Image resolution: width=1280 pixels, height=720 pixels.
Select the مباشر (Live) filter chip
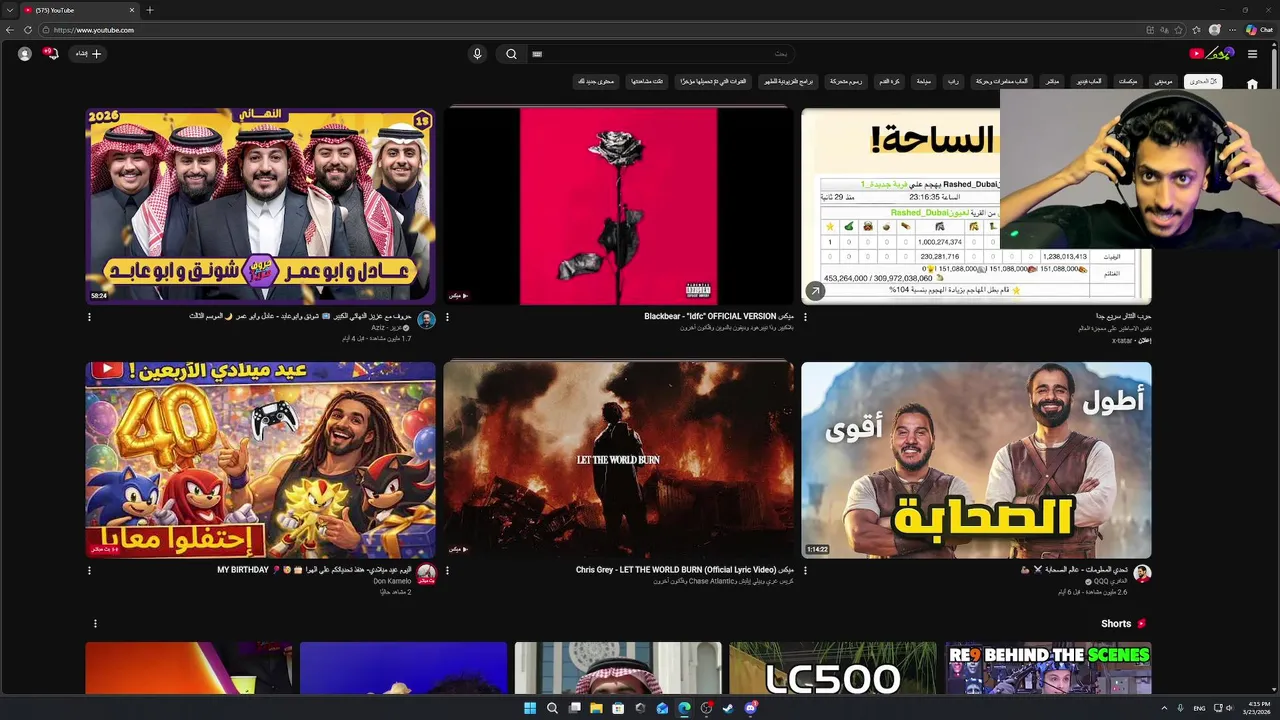[x=1052, y=81]
